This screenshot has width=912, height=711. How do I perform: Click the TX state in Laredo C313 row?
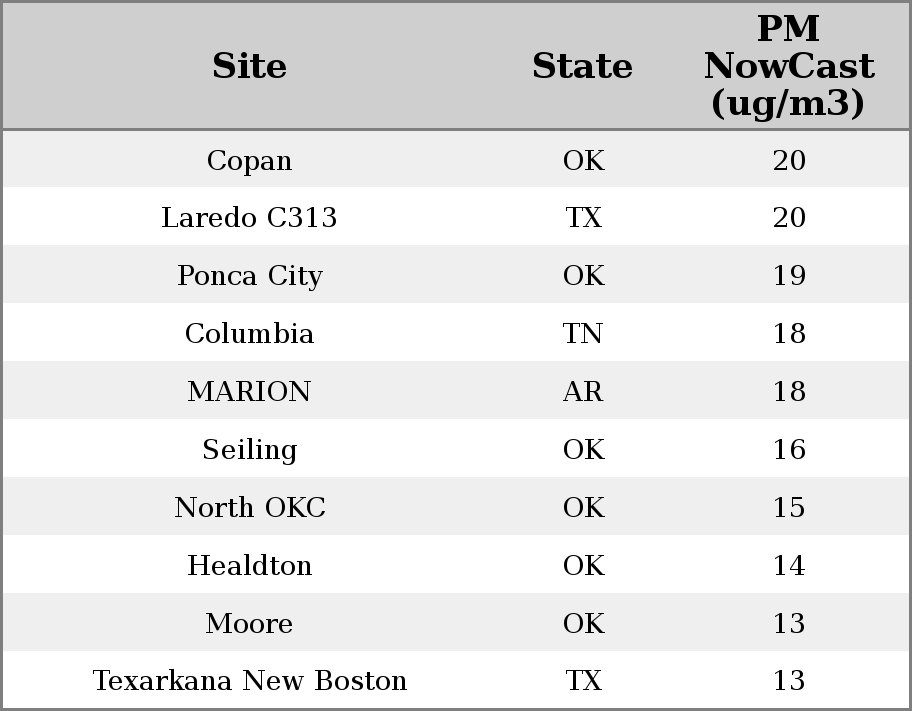point(583,218)
